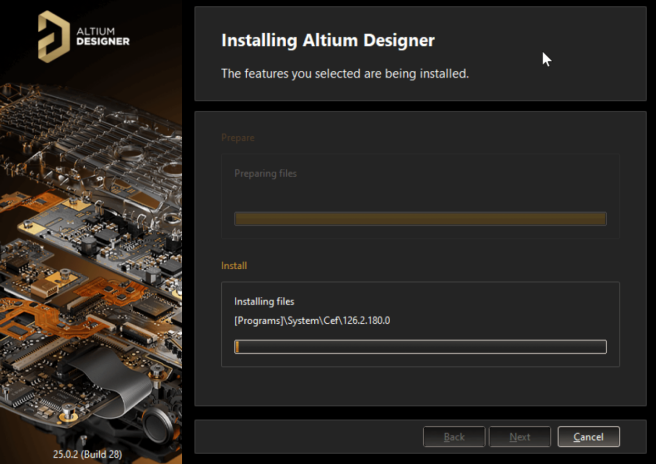The height and width of the screenshot is (464, 656).
Task: Click the 'Installing files' status label
Action: (x=265, y=301)
